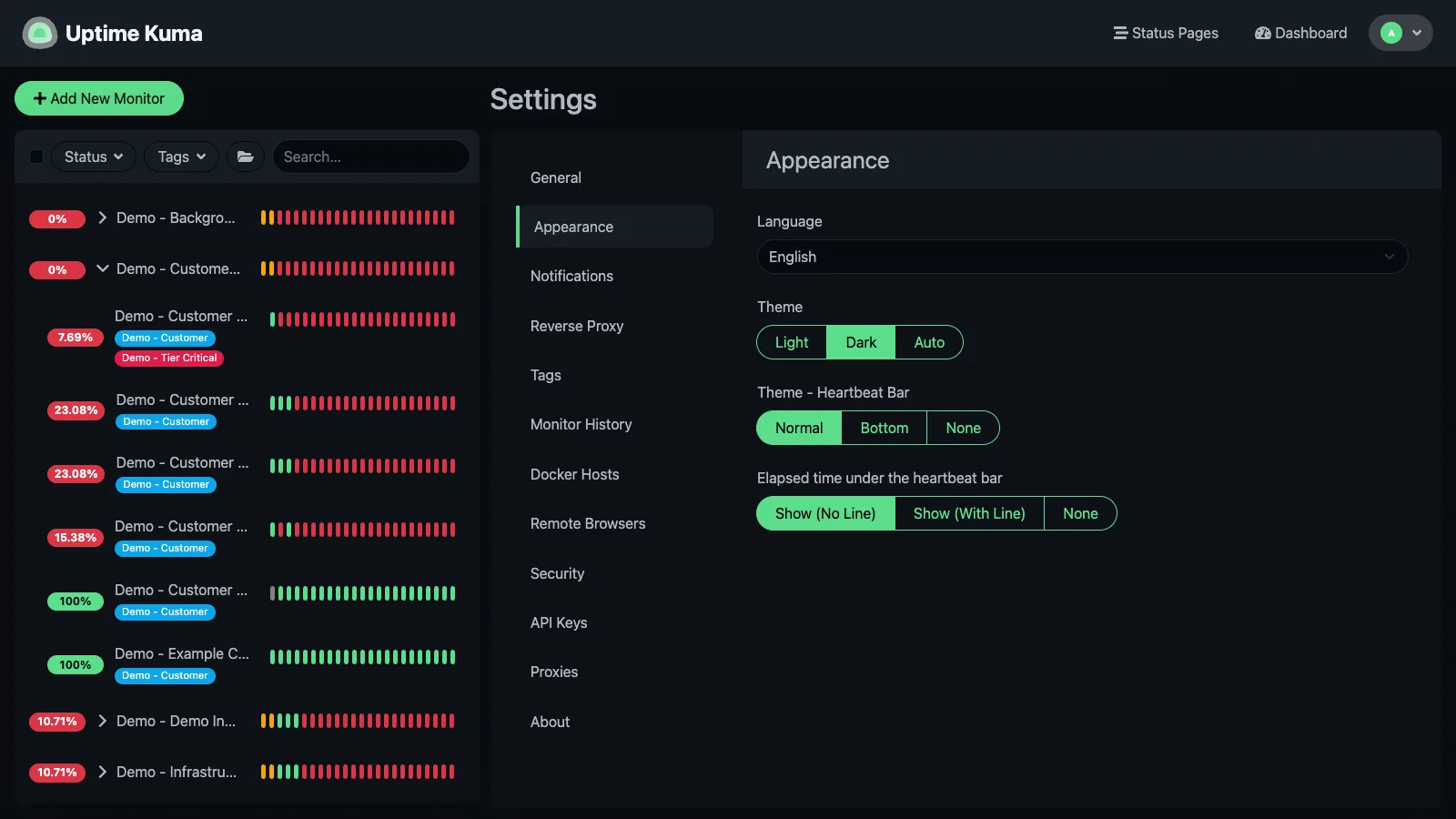Open Appearance settings
The width and height of the screenshot is (1456, 819).
point(614,227)
